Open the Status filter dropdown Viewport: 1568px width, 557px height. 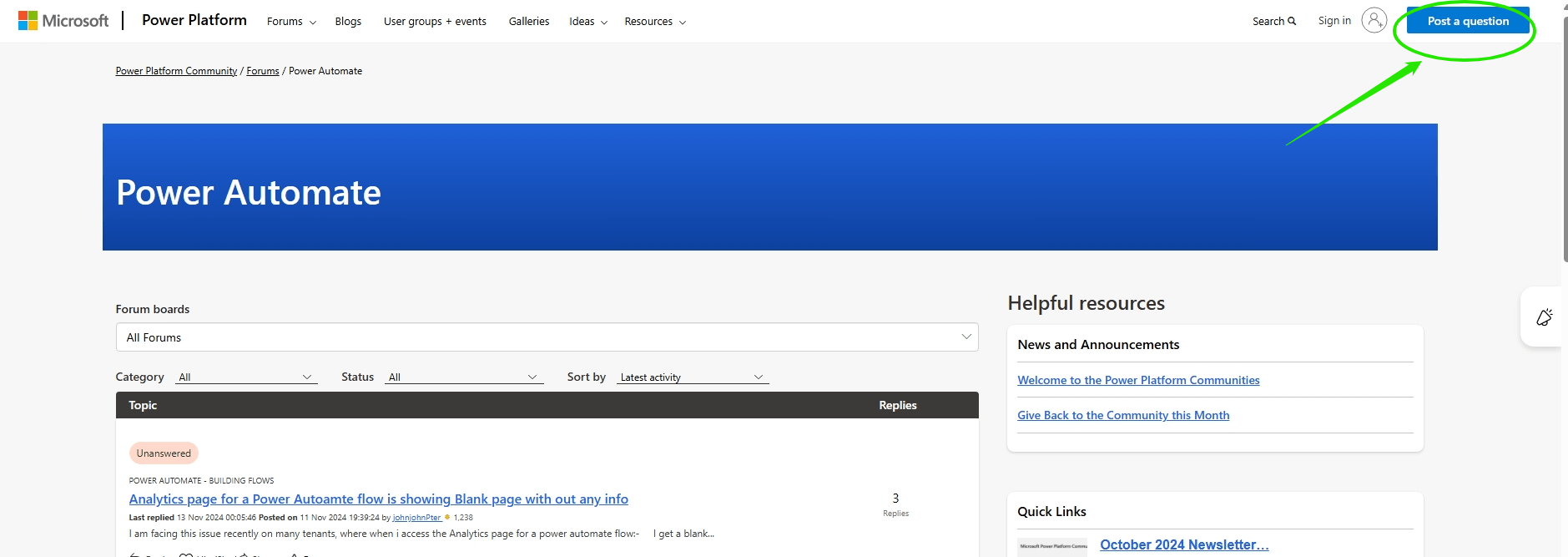pos(465,377)
